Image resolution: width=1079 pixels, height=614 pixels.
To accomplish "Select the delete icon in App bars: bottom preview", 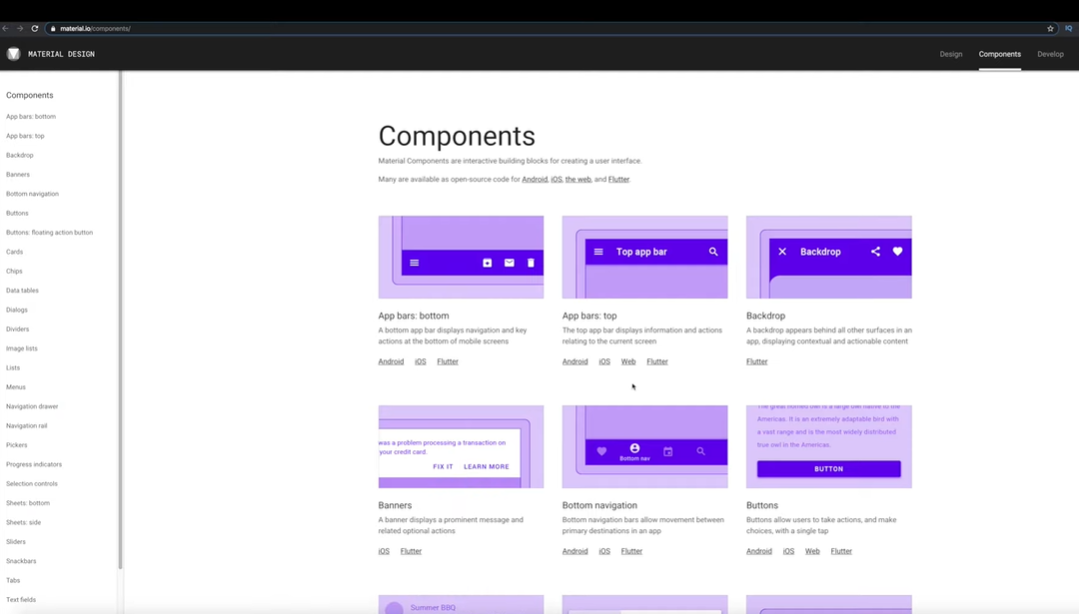I will click(530, 262).
